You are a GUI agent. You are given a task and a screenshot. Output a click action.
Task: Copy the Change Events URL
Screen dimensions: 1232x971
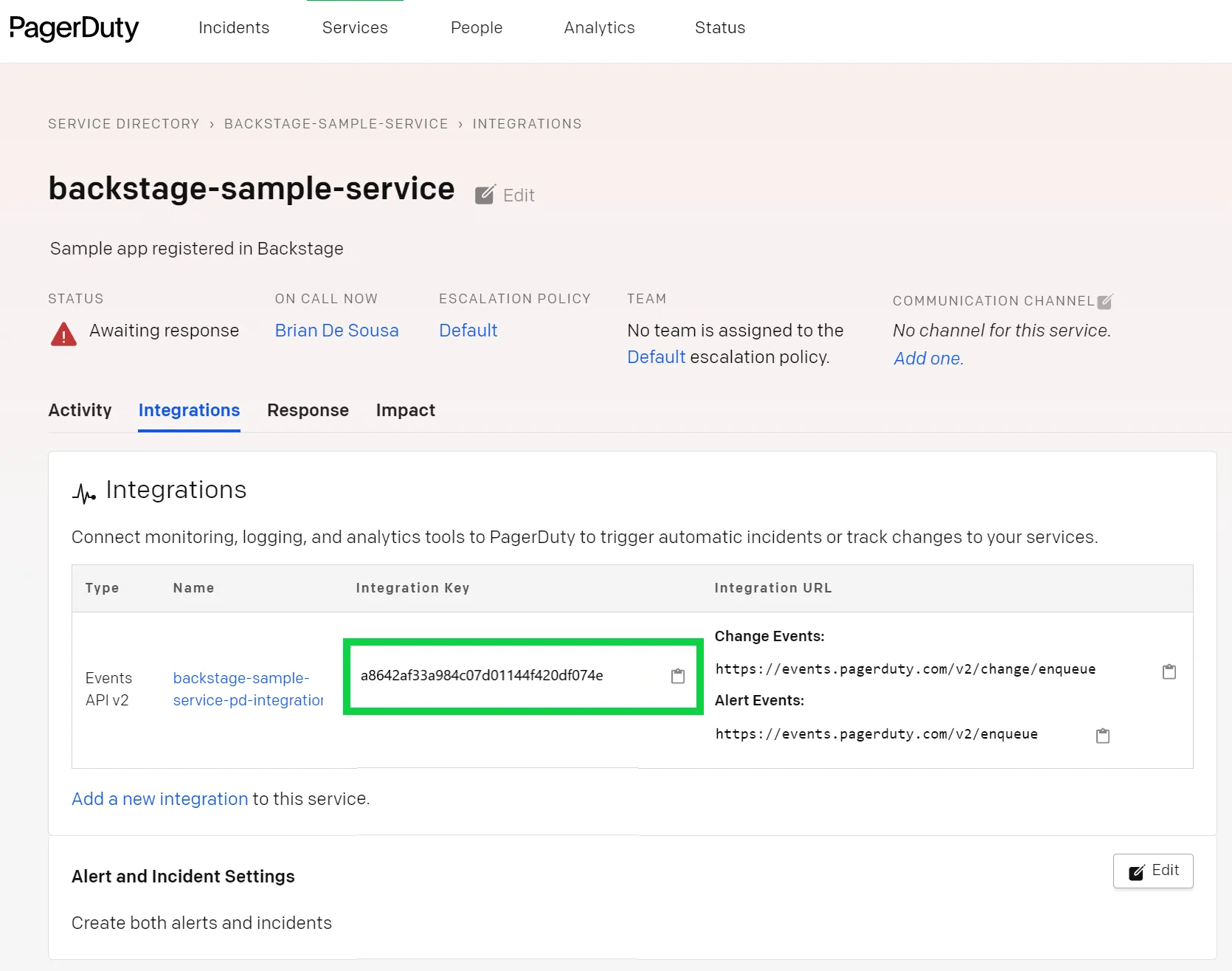click(1169, 671)
